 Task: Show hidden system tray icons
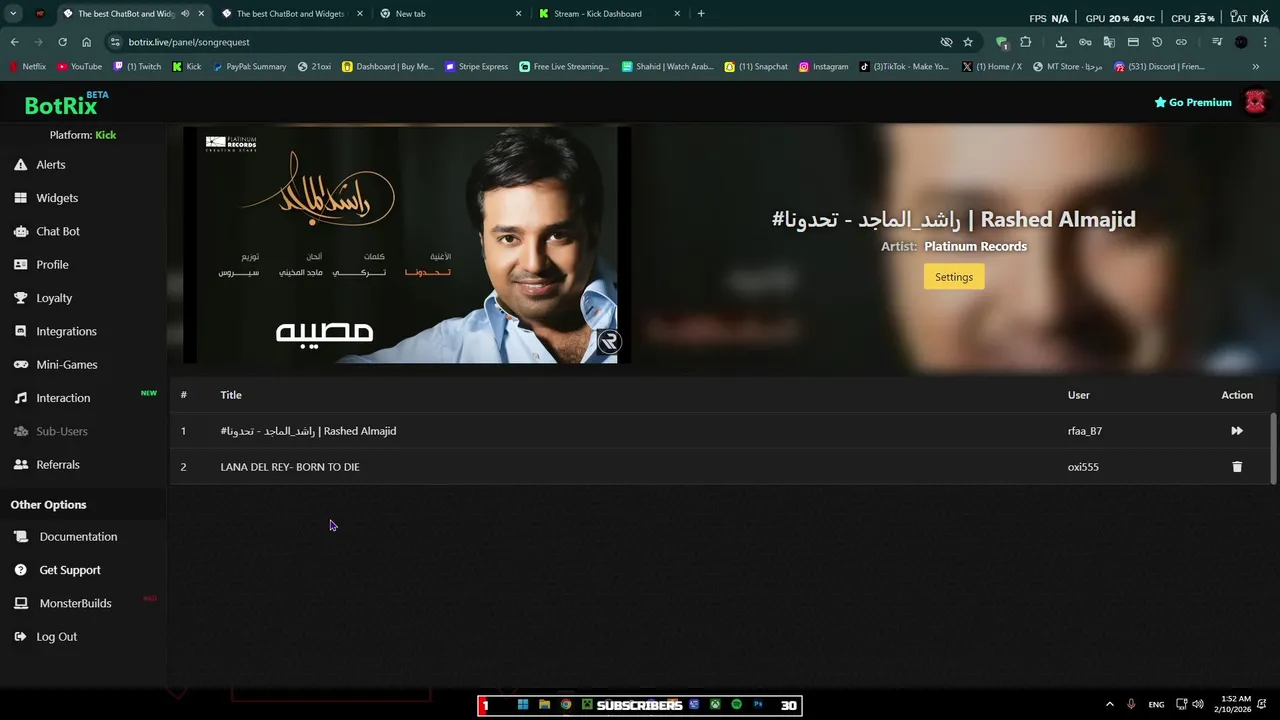1109,705
